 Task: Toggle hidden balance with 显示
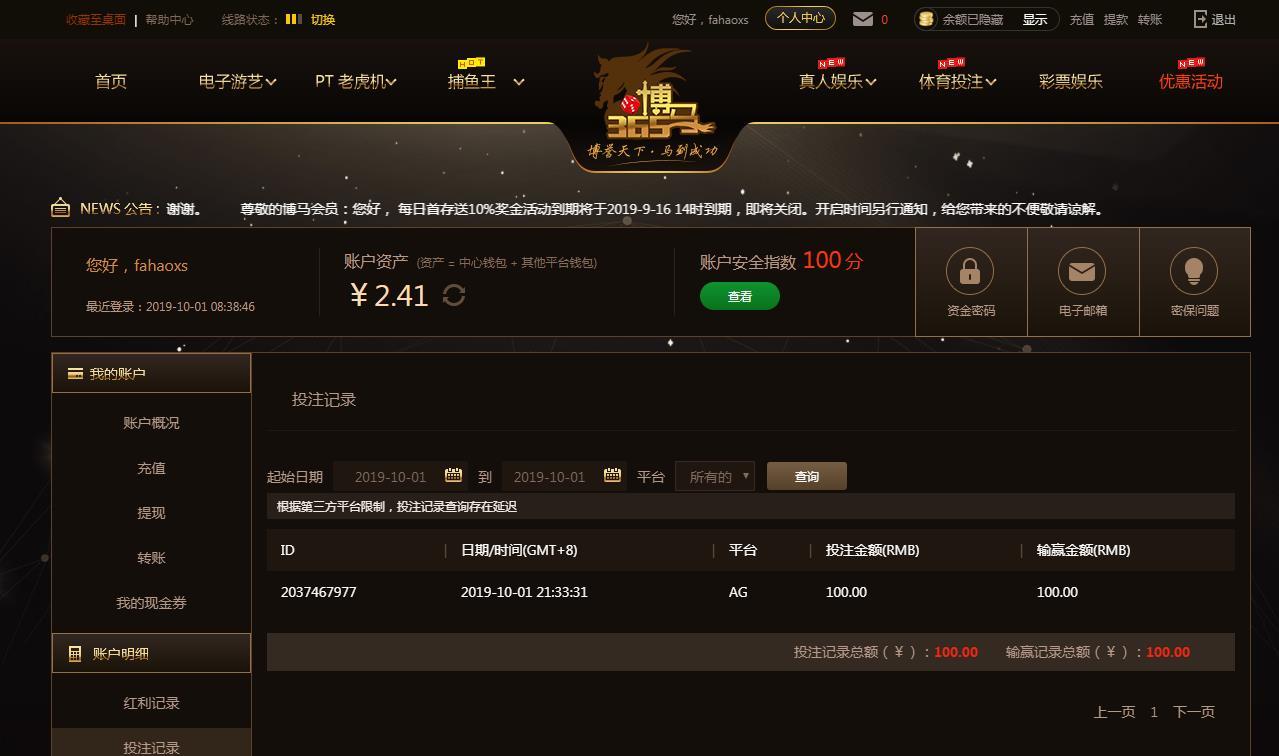[x=1035, y=19]
